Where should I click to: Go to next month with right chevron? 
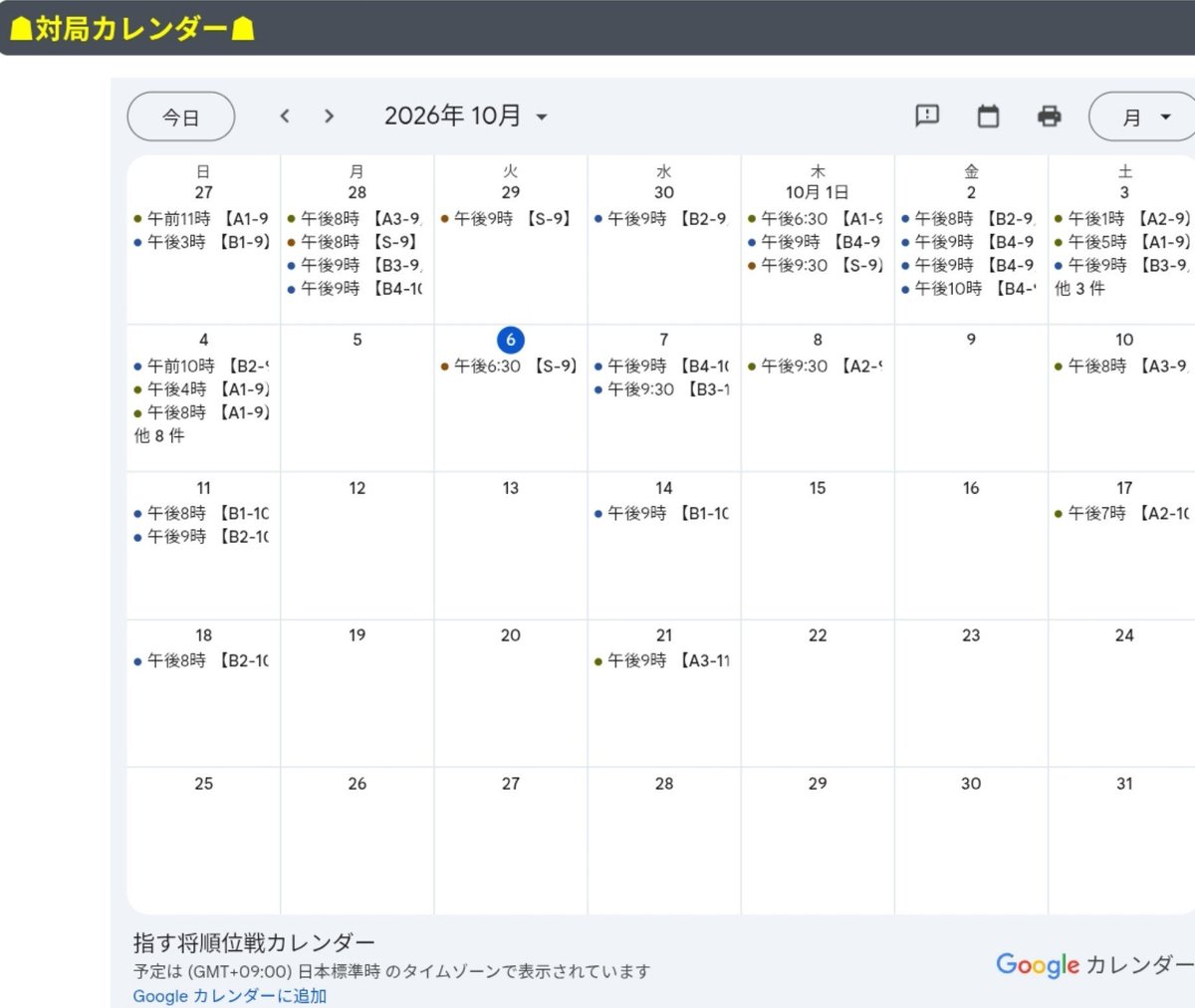[330, 117]
